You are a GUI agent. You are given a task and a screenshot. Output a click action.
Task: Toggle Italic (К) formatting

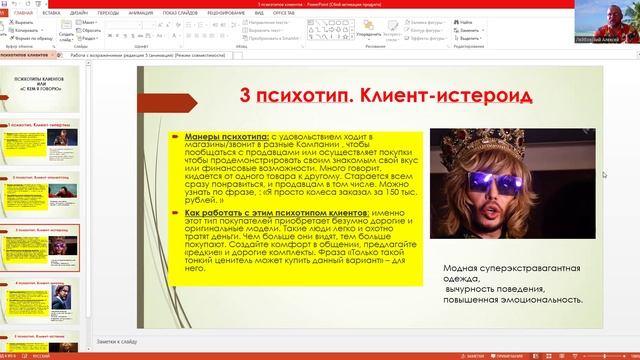(118, 36)
